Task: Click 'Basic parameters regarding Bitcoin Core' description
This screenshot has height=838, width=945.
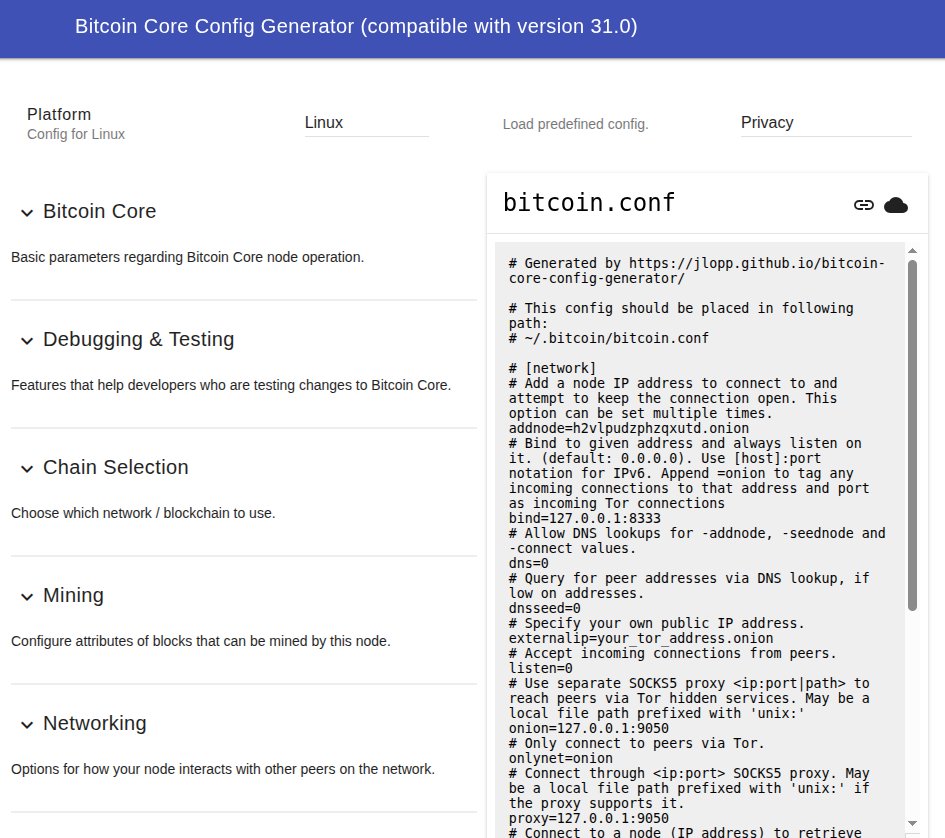Action: point(187,257)
